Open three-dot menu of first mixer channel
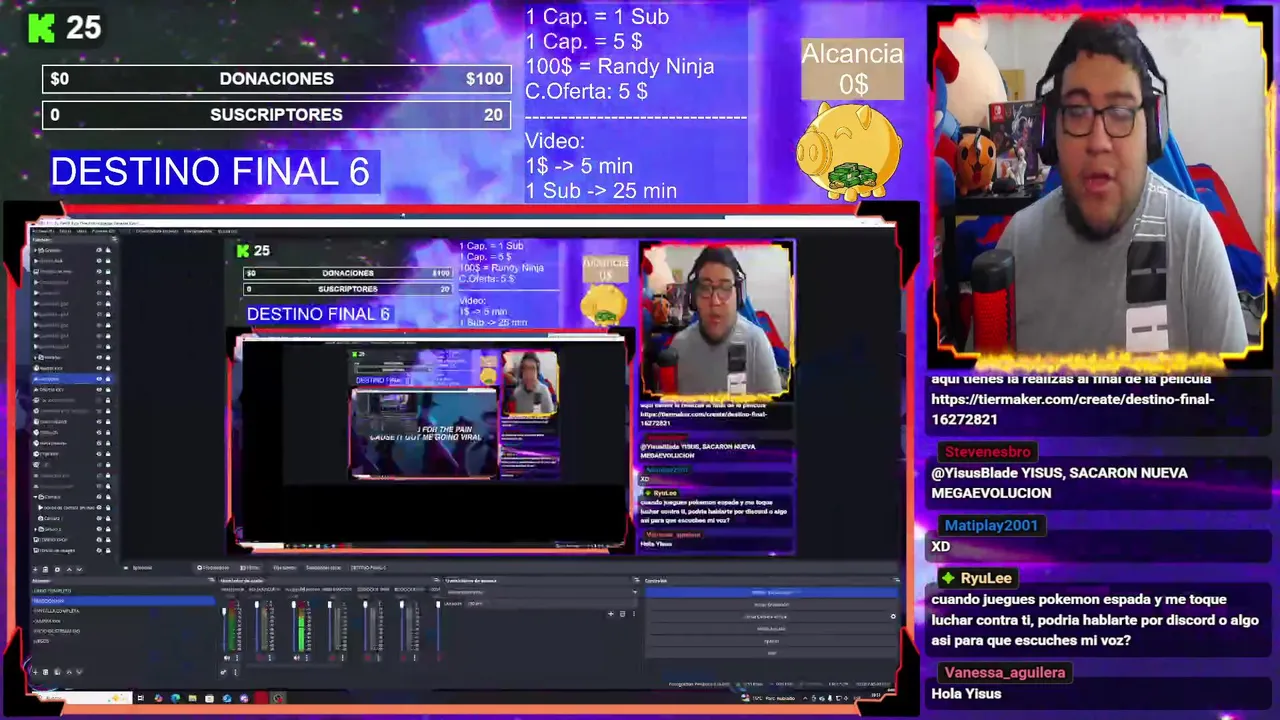This screenshot has height=720, width=1280. (237, 658)
